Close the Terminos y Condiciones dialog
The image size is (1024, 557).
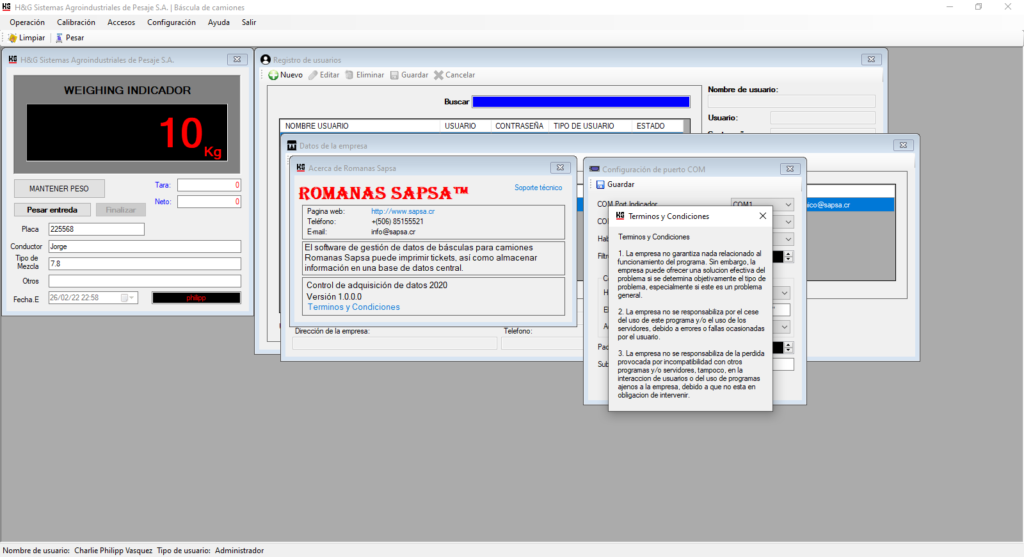point(762,215)
